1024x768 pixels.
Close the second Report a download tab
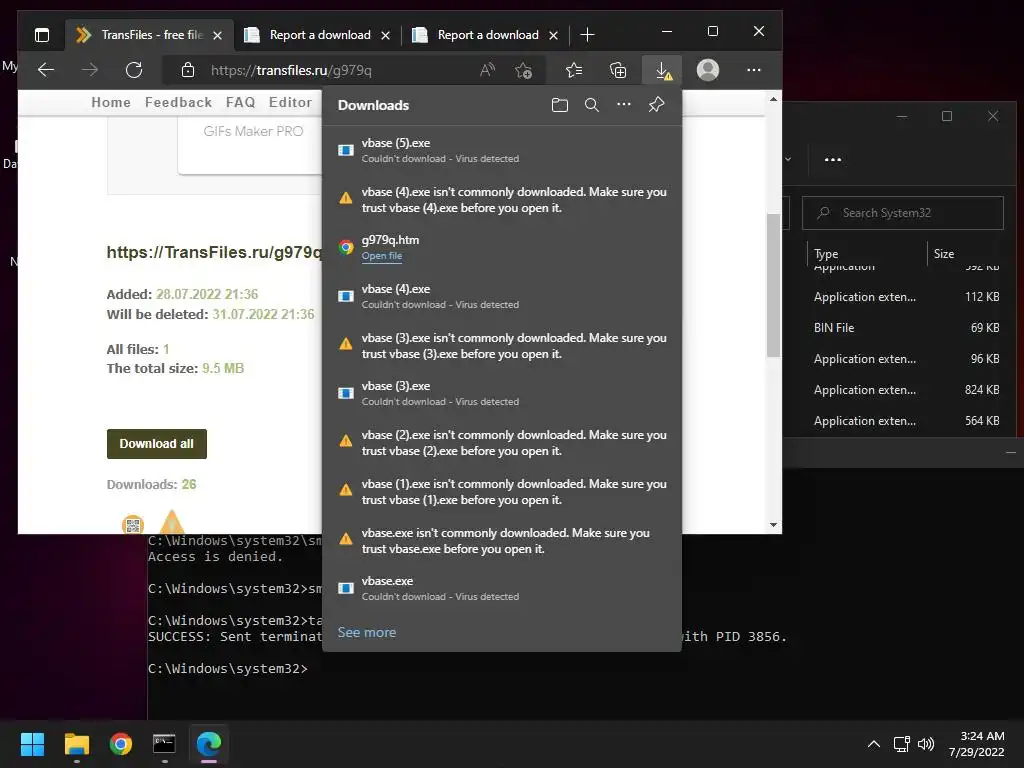(553, 35)
